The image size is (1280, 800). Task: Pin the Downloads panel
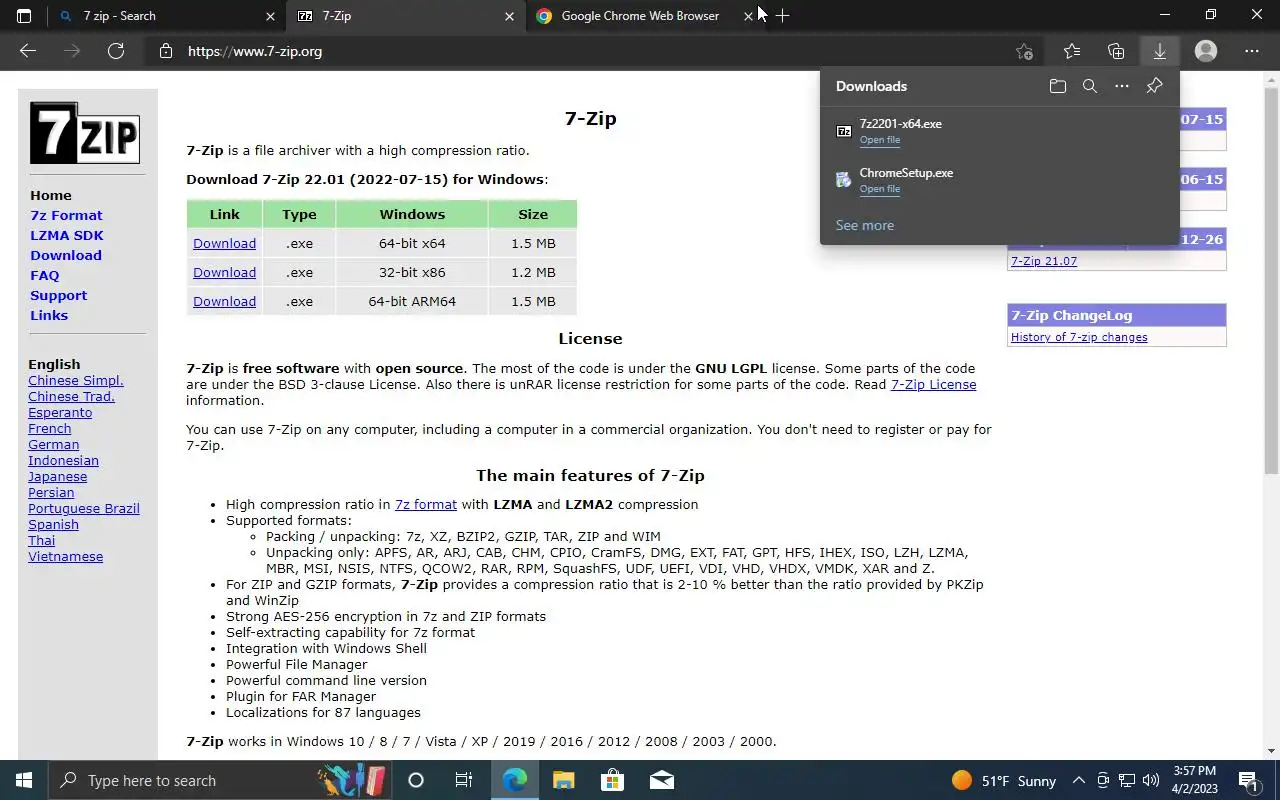point(1154,86)
